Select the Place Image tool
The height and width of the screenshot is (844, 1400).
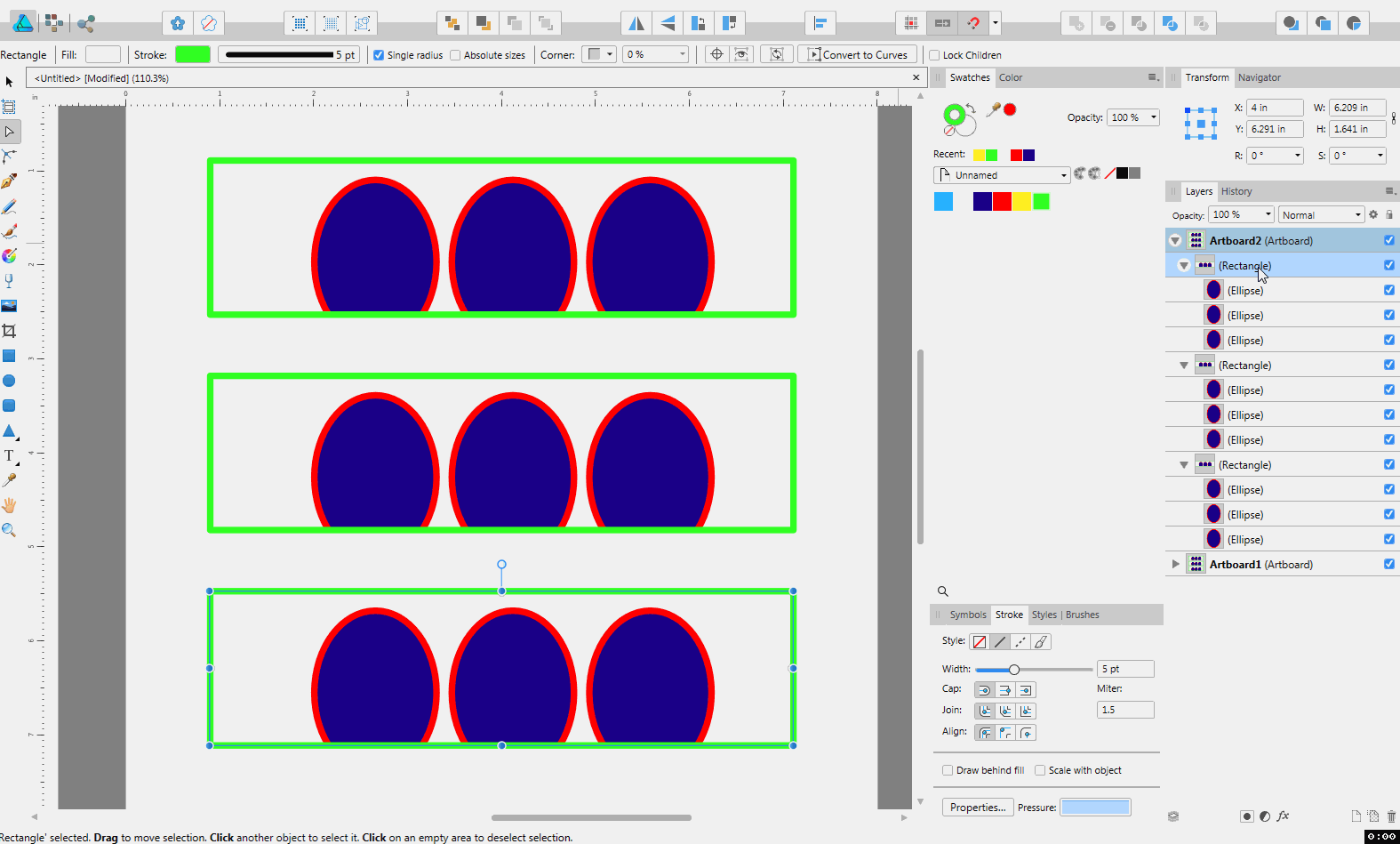[9, 306]
